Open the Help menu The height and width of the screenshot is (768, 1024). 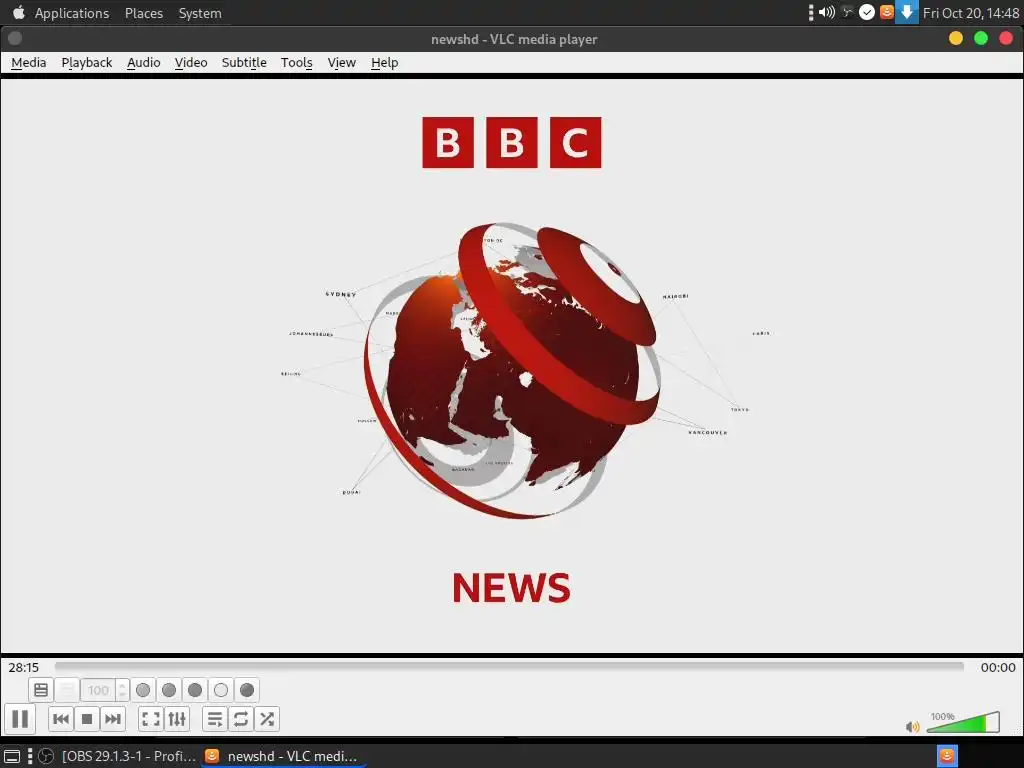coord(385,62)
